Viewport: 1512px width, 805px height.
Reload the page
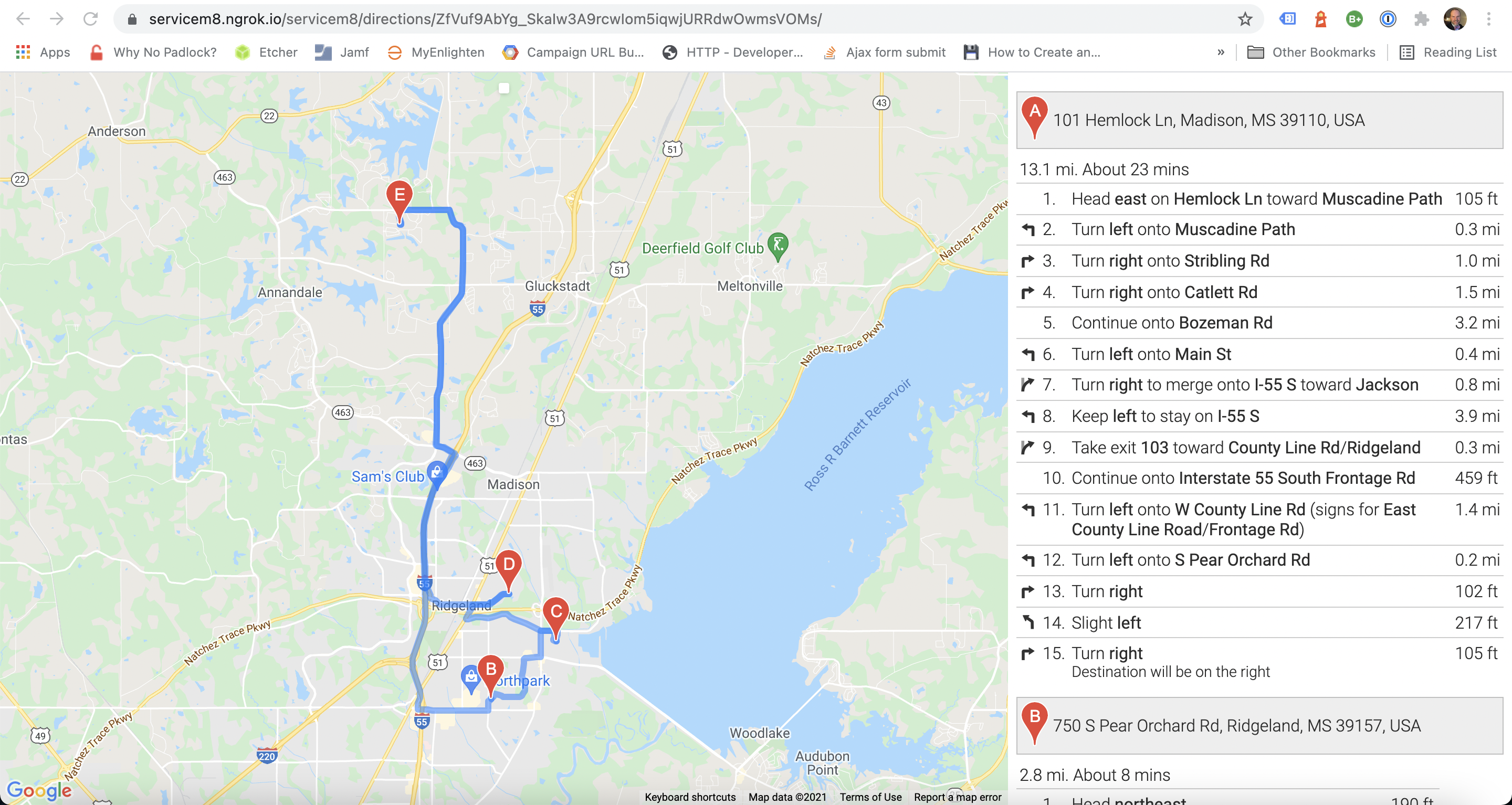[90, 19]
